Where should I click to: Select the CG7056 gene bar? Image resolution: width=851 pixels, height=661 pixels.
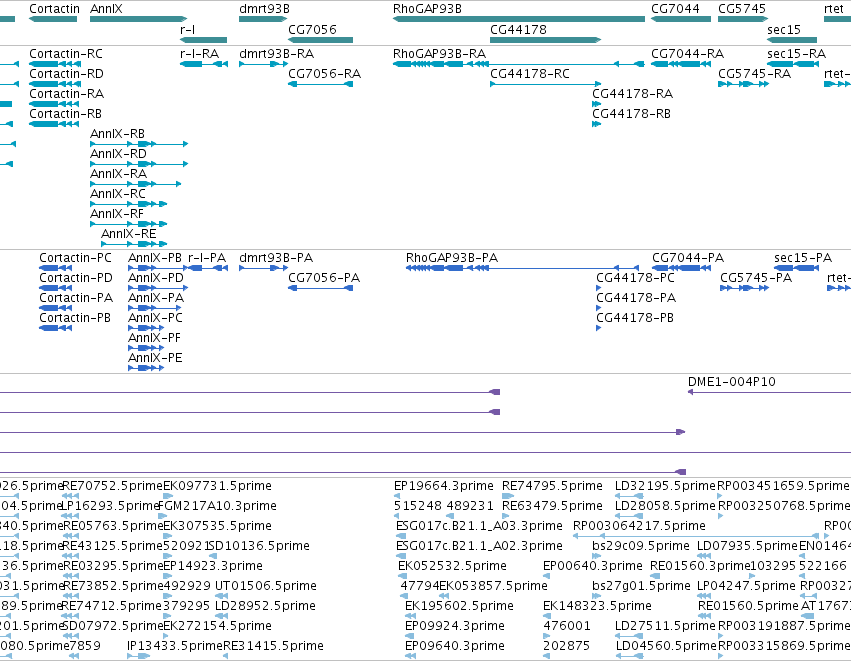coord(320,40)
